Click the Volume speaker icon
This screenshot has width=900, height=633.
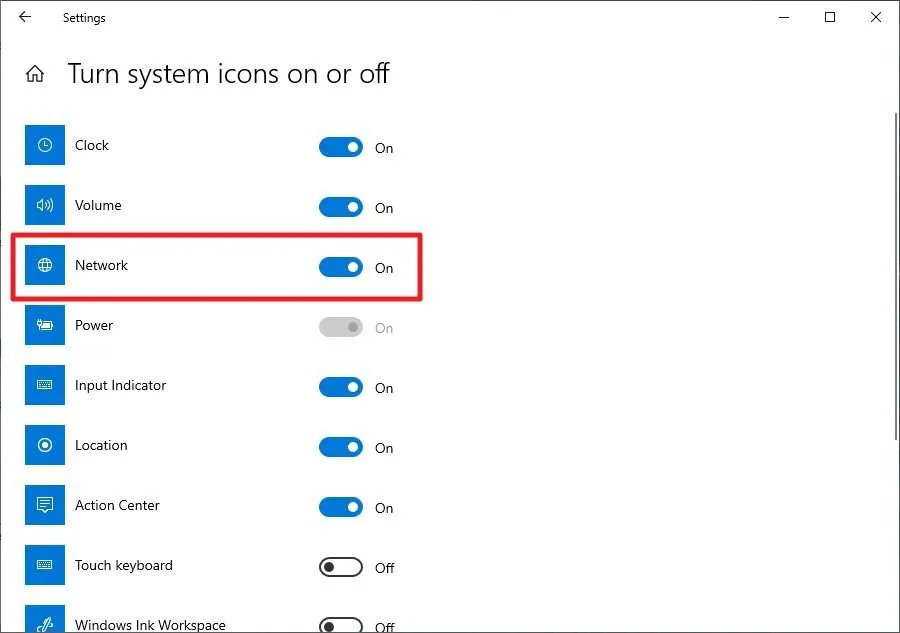click(45, 205)
